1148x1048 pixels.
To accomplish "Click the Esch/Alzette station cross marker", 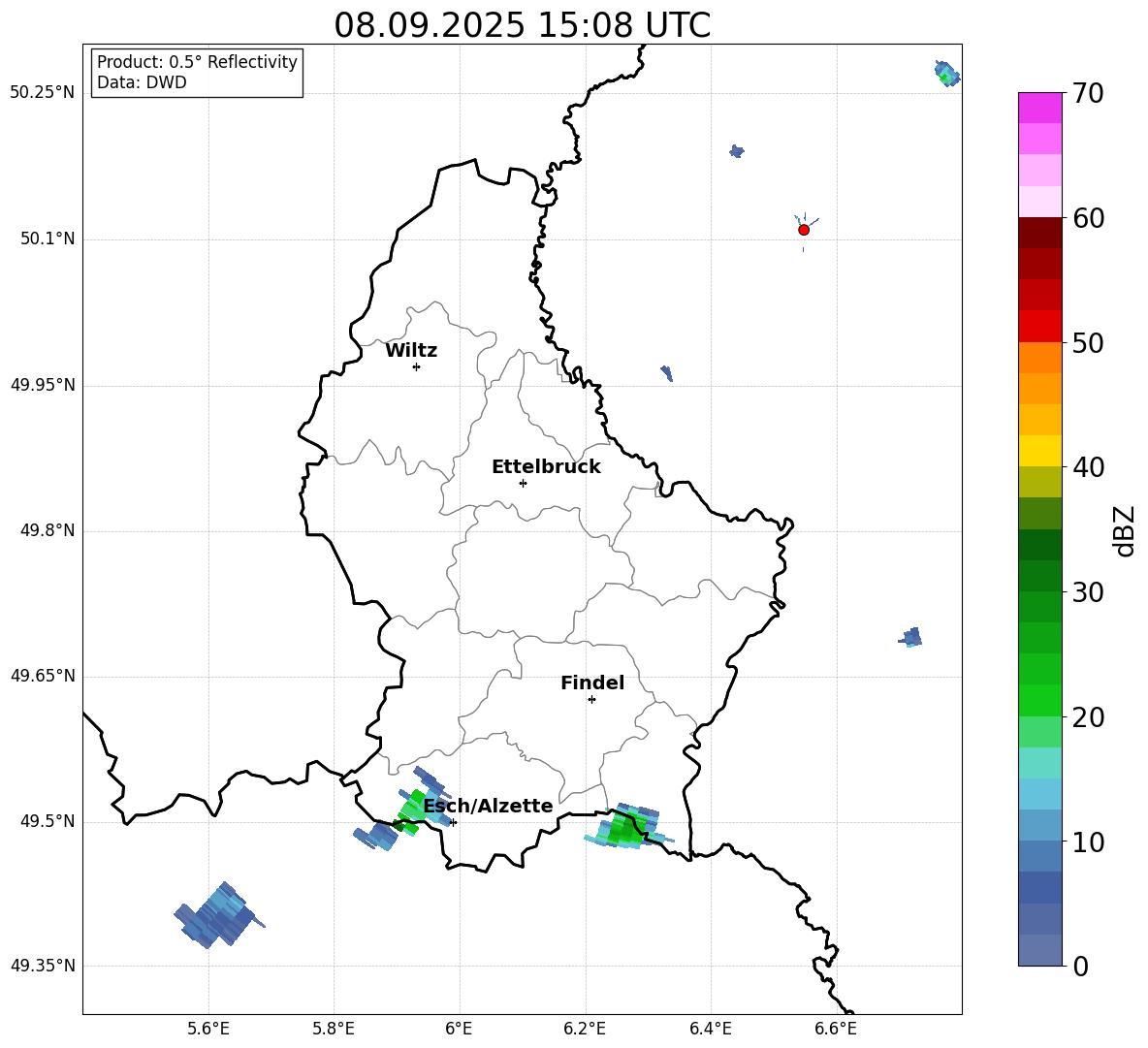I will pyautogui.click(x=453, y=822).
